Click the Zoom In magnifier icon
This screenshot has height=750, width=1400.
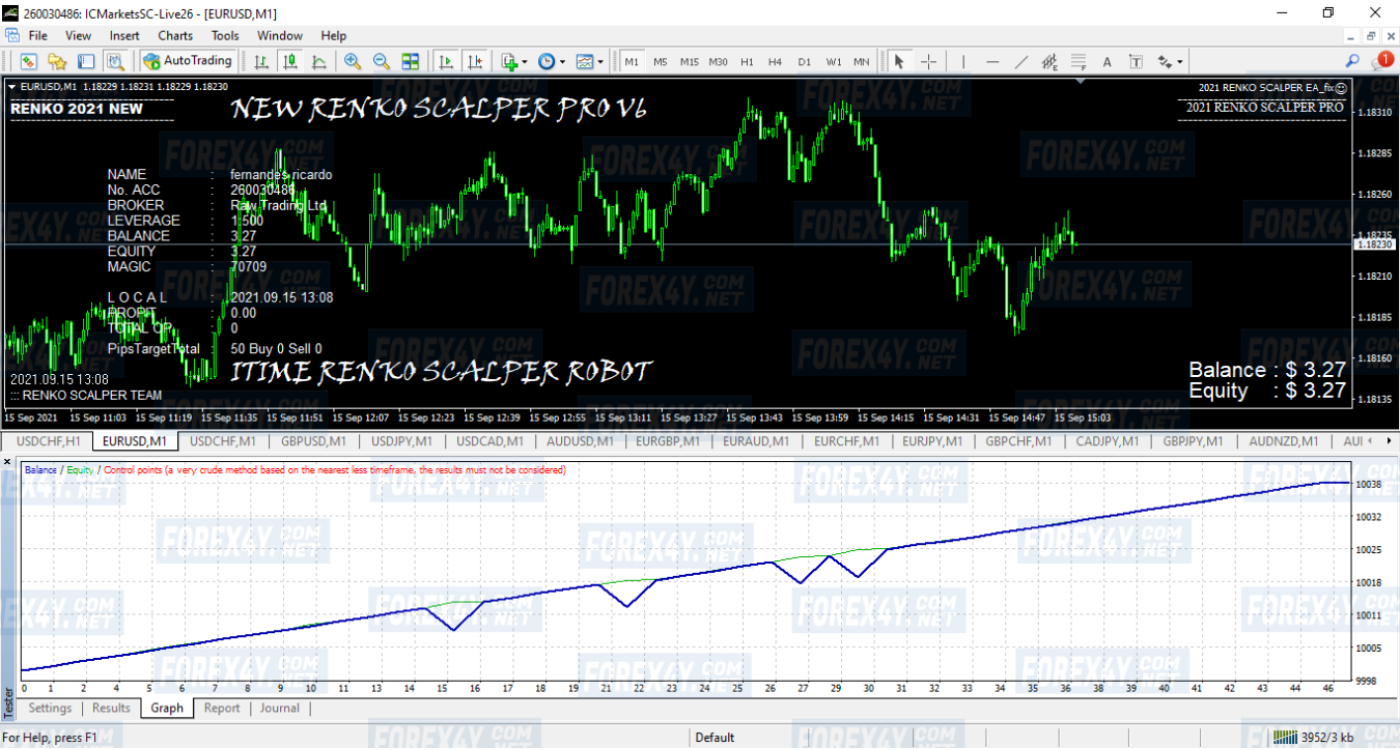[x=352, y=61]
